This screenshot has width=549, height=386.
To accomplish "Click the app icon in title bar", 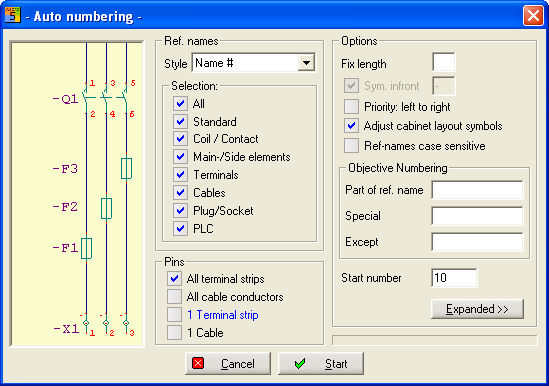I will pyautogui.click(x=13, y=15).
